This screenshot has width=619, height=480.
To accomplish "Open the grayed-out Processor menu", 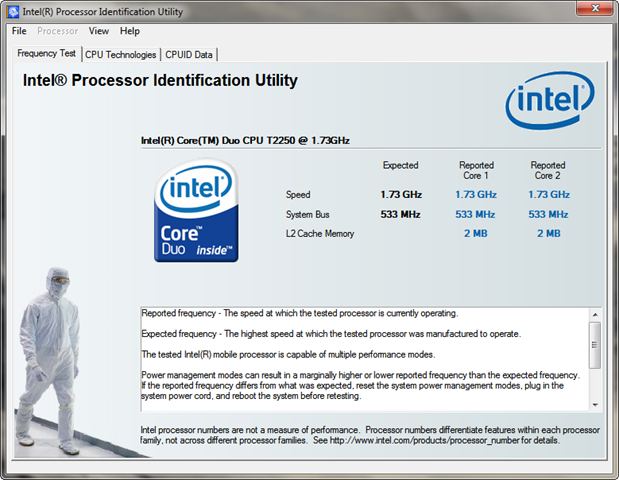I will pyautogui.click(x=57, y=31).
